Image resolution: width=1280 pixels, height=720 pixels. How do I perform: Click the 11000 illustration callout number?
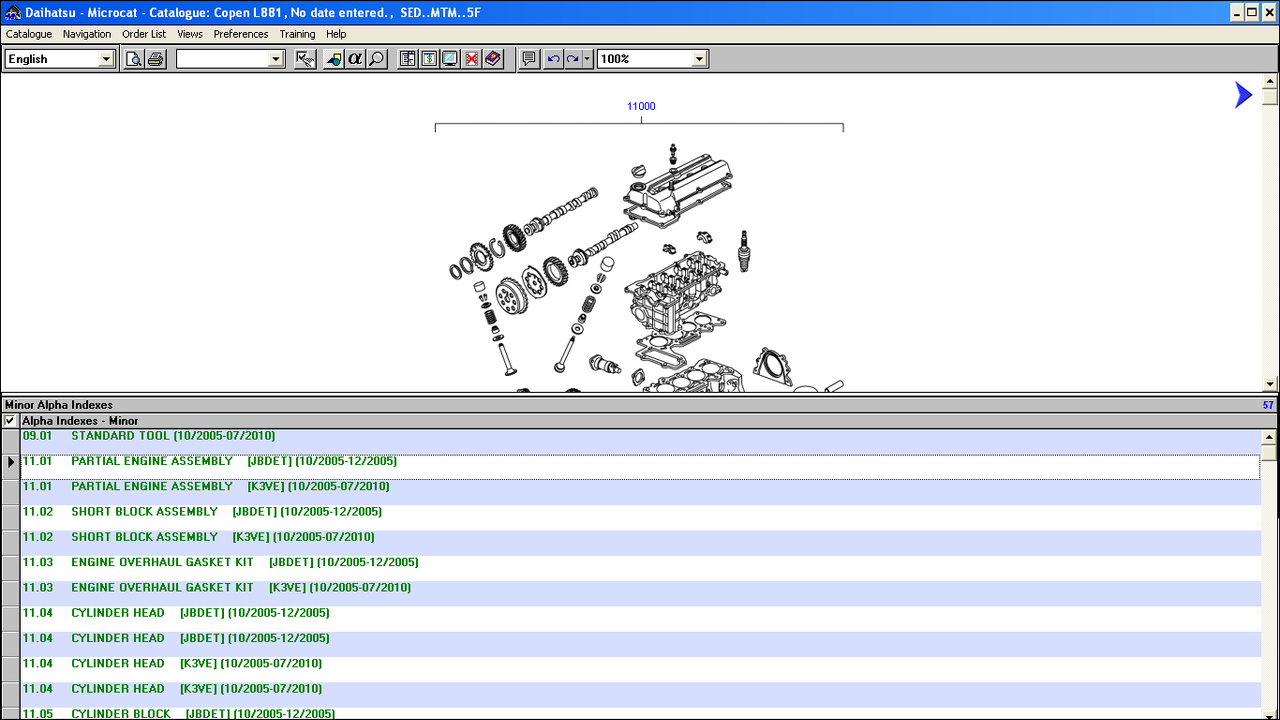point(641,106)
